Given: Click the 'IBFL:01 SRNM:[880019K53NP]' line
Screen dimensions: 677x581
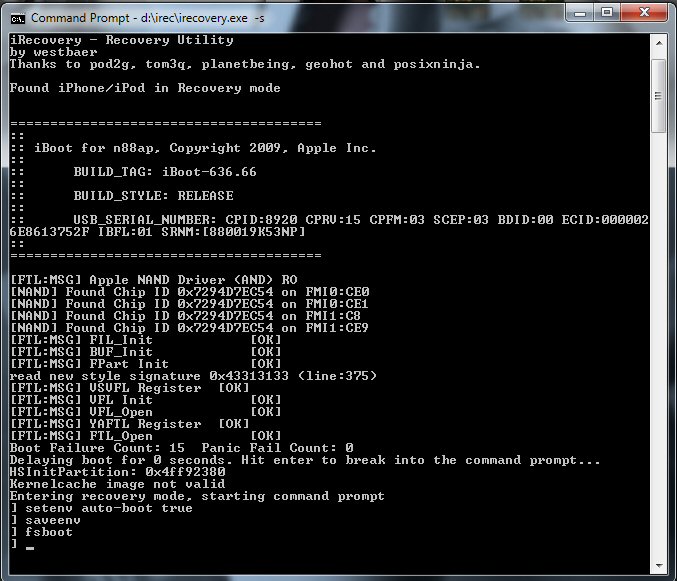Looking at the screenshot, I should click(x=158, y=232).
